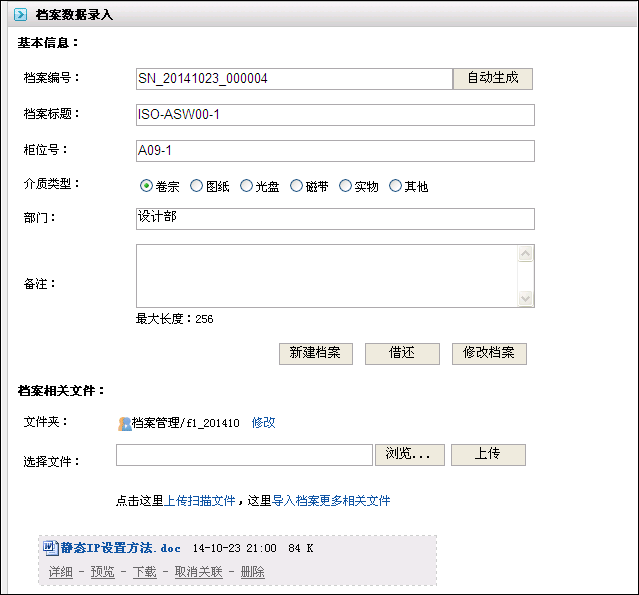Viewport: 639px width, 595px height.
Task: Click the 新建档案 button
Action: (315, 353)
